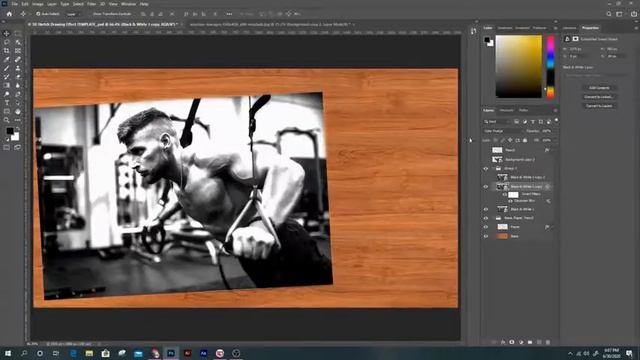Open Windows Start button
Viewport: 640px width, 360px height.
point(8,353)
